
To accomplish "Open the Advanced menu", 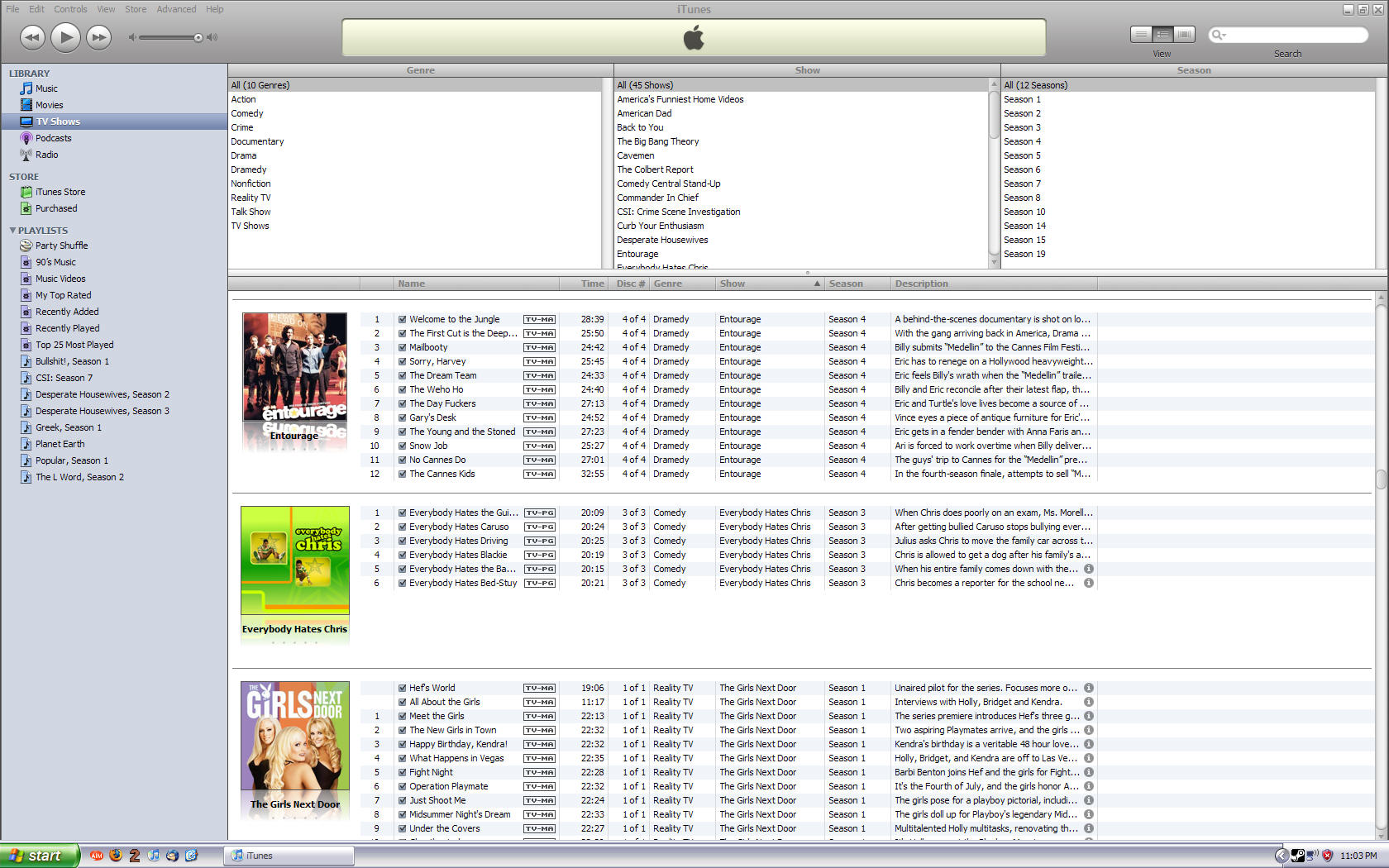I will [176, 9].
